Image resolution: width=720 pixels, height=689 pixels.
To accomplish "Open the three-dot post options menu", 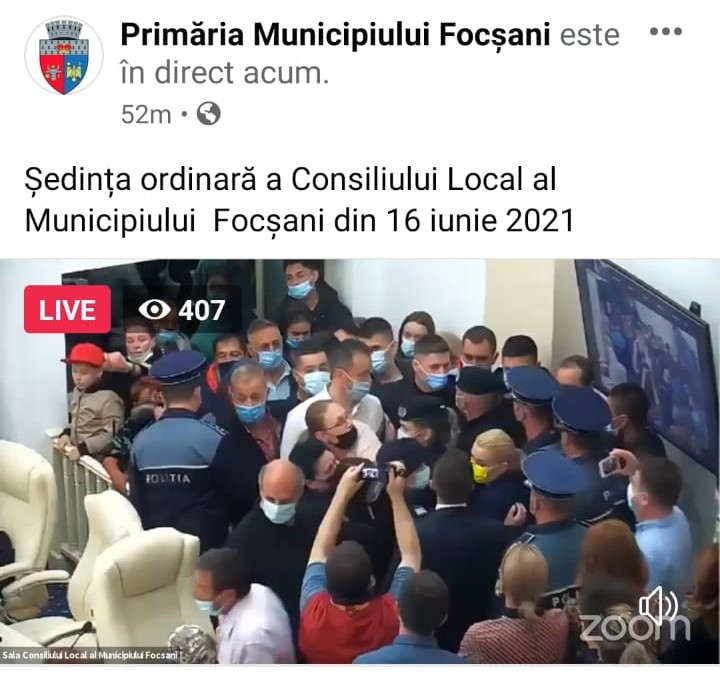I will (666, 32).
